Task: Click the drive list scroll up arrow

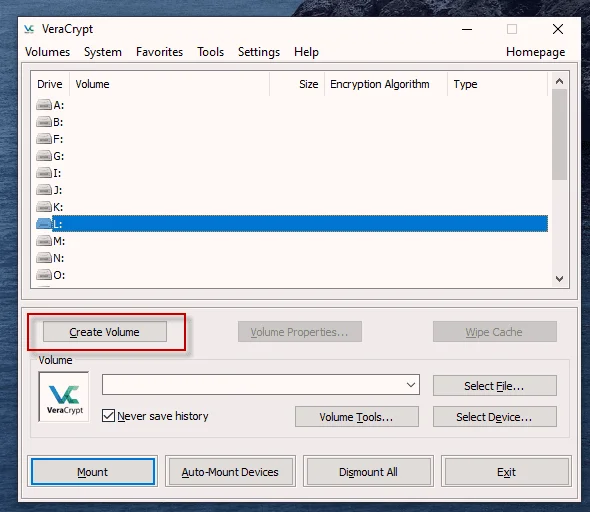Action: [560, 81]
